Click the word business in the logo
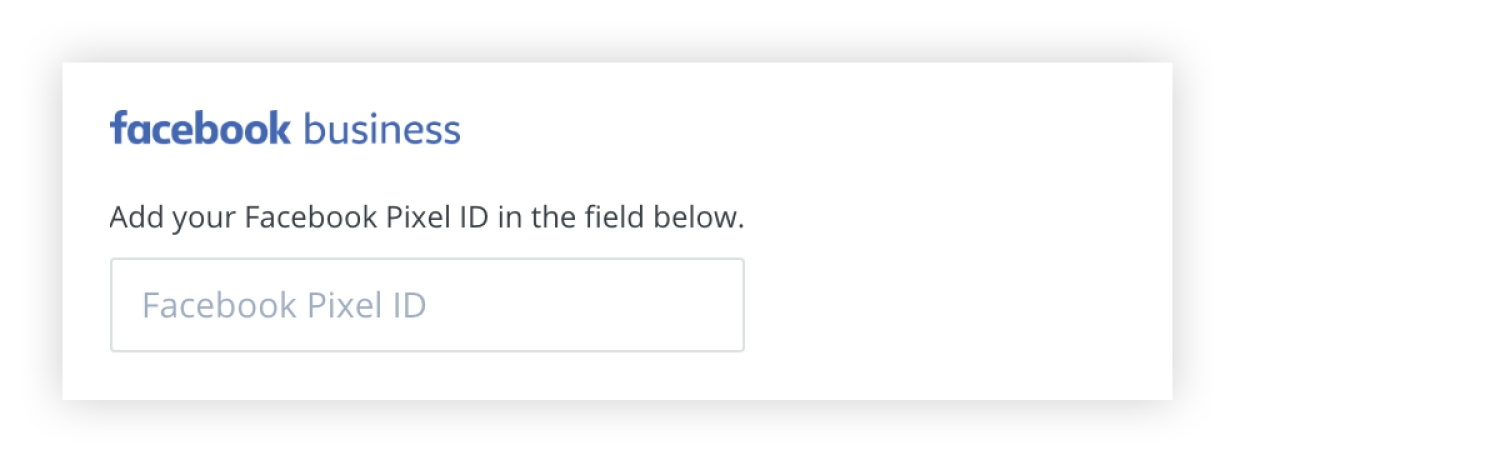The height and width of the screenshot is (463, 1500). [381, 130]
